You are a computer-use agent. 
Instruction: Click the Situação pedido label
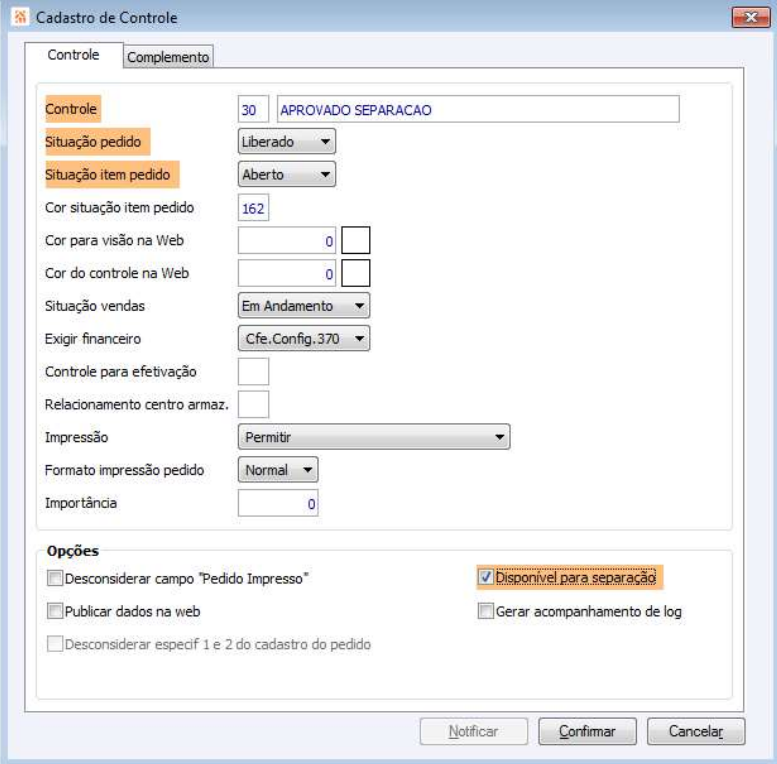point(93,142)
